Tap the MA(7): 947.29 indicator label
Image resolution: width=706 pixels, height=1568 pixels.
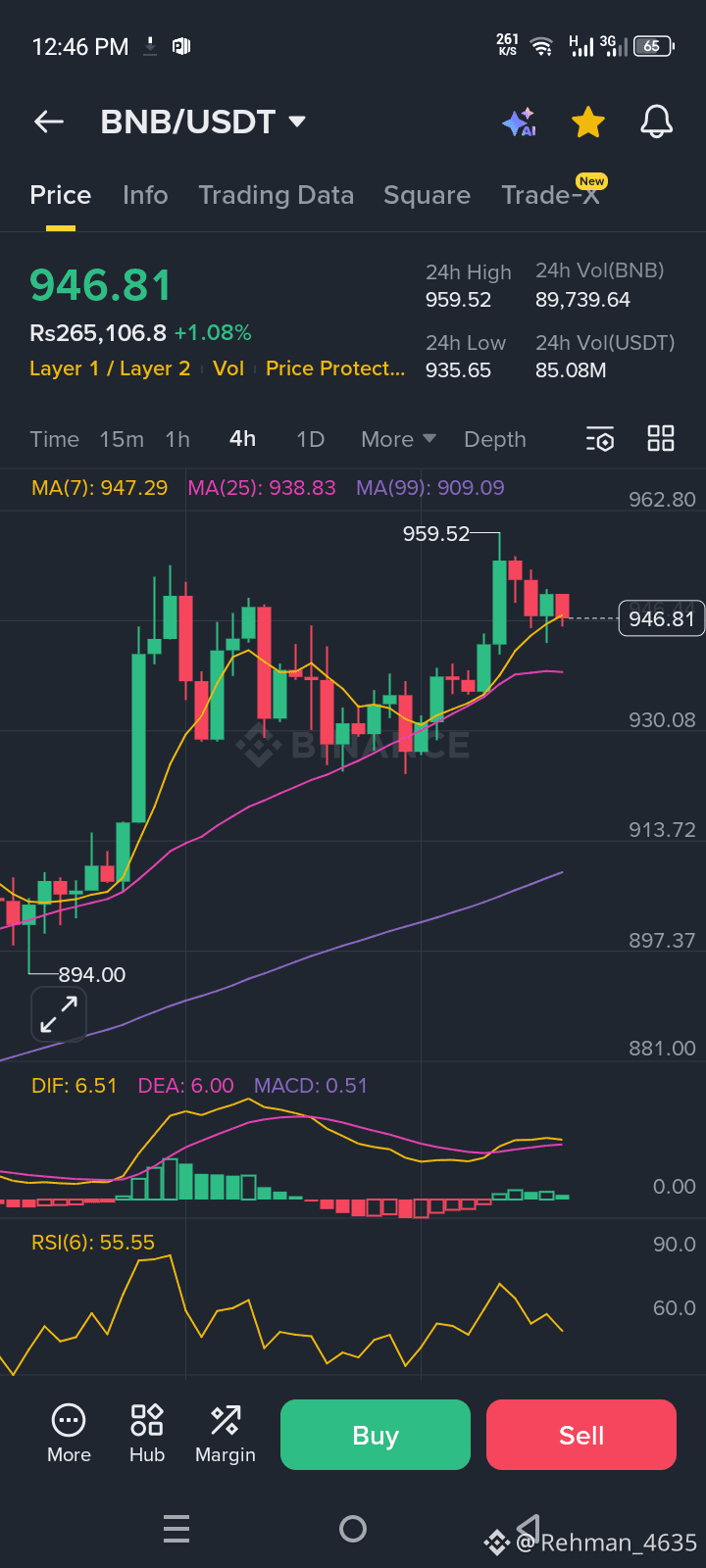[99, 487]
